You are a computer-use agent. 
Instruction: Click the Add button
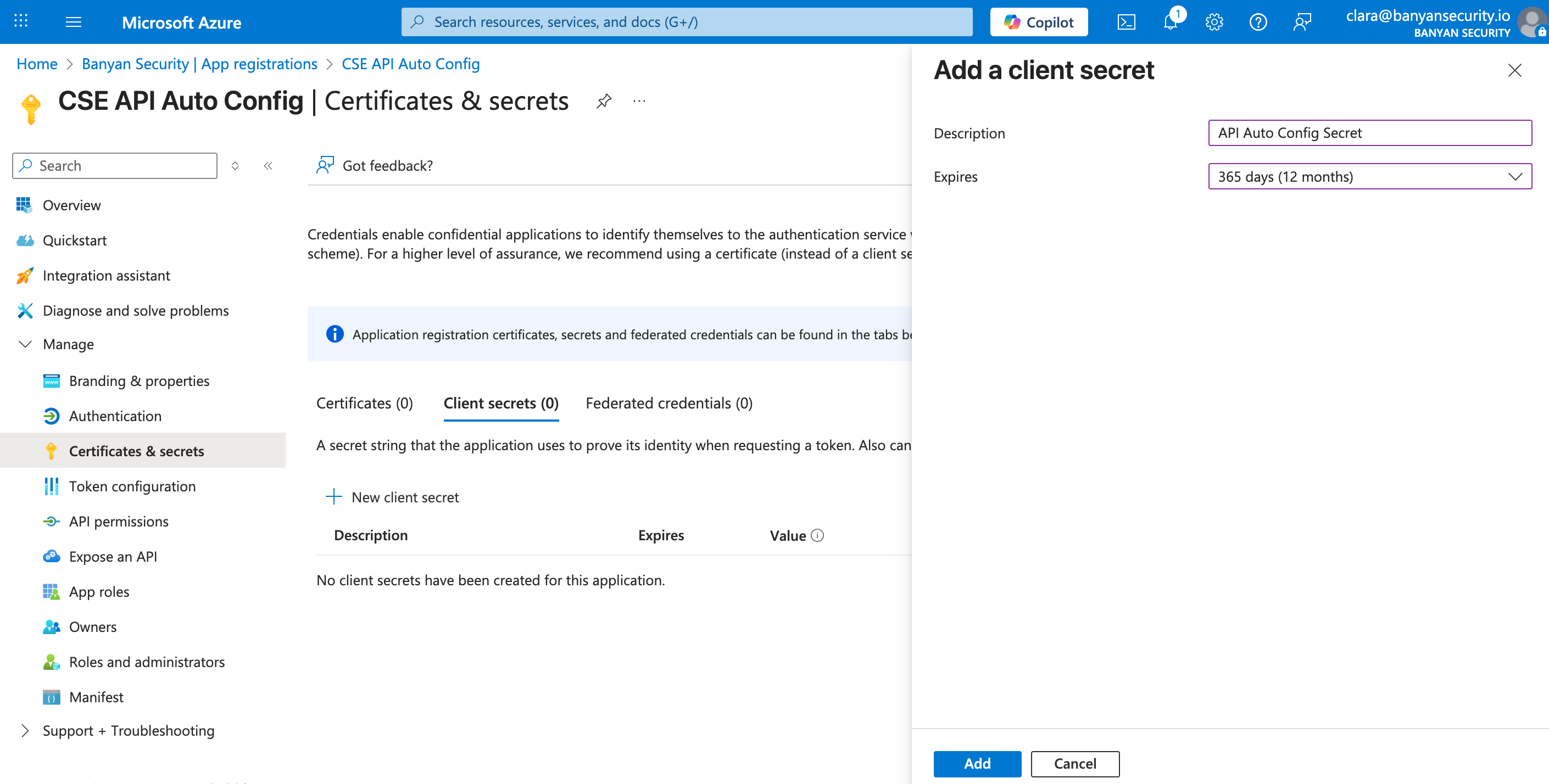click(x=977, y=764)
